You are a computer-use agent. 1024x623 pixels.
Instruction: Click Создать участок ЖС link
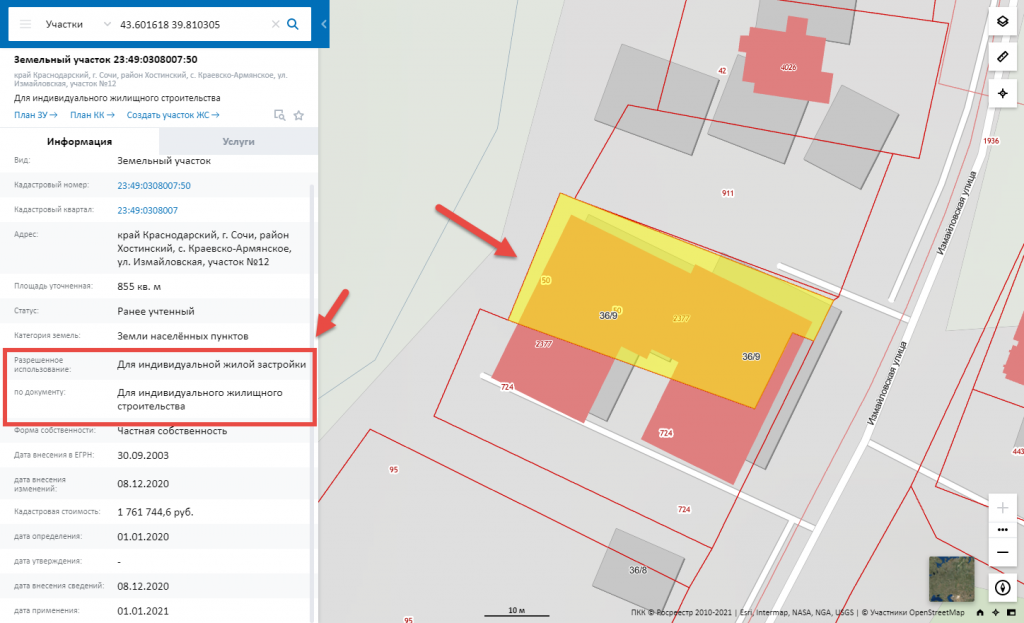[172, 115]
